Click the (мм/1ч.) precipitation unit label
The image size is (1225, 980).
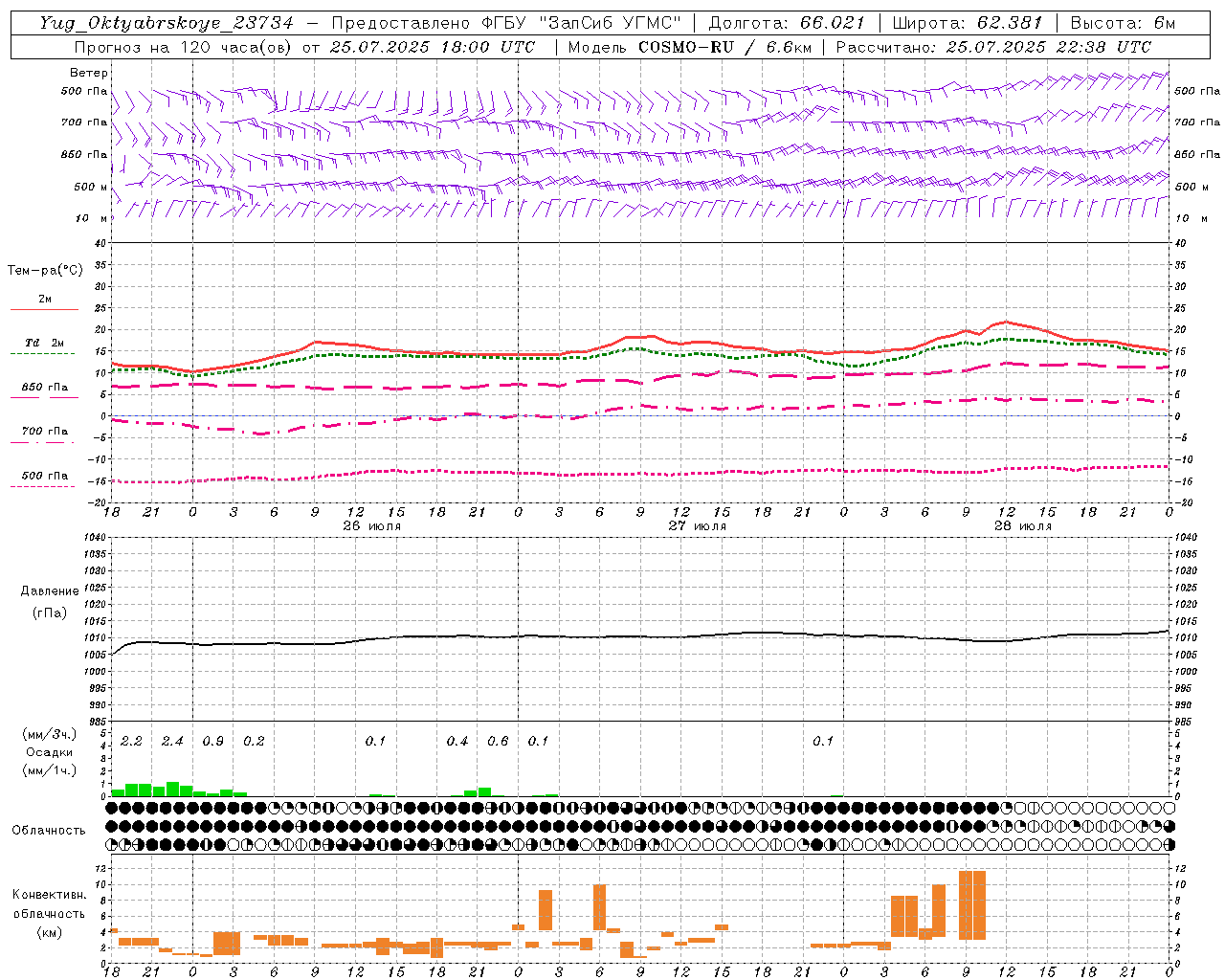pos(50,770)
